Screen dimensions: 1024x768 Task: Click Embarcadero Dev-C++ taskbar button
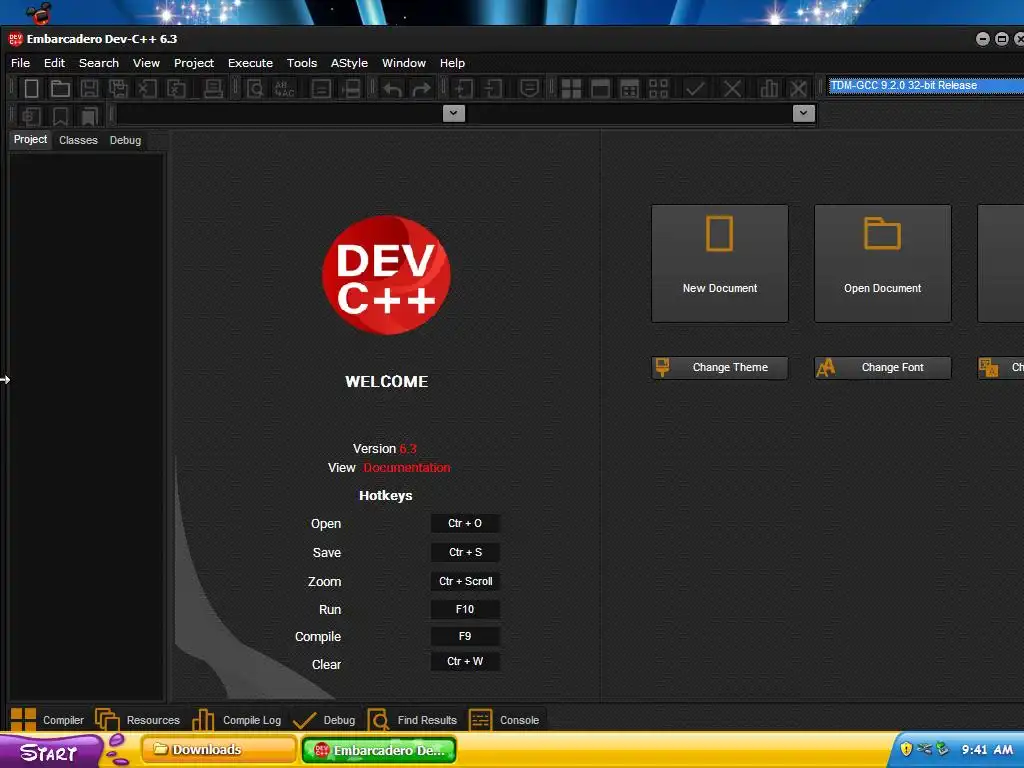379,750
